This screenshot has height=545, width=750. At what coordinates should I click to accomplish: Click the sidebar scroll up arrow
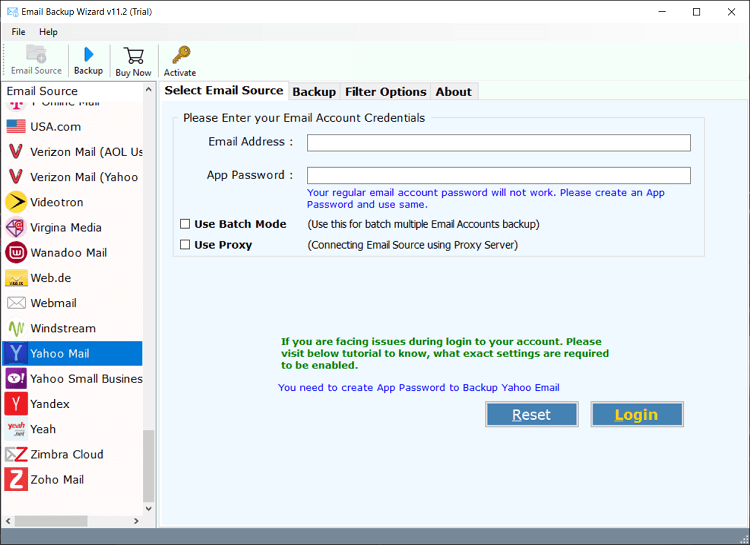point(149,90)
